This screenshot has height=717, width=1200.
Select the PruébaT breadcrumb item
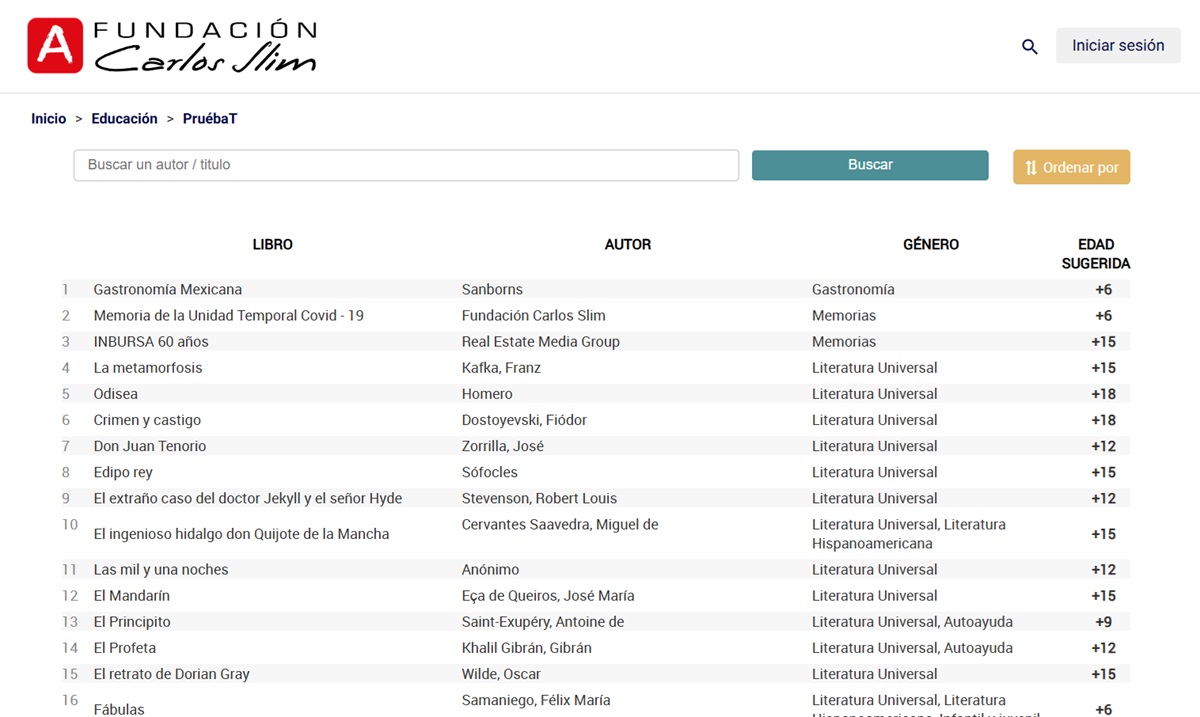(x=209, y=119)
